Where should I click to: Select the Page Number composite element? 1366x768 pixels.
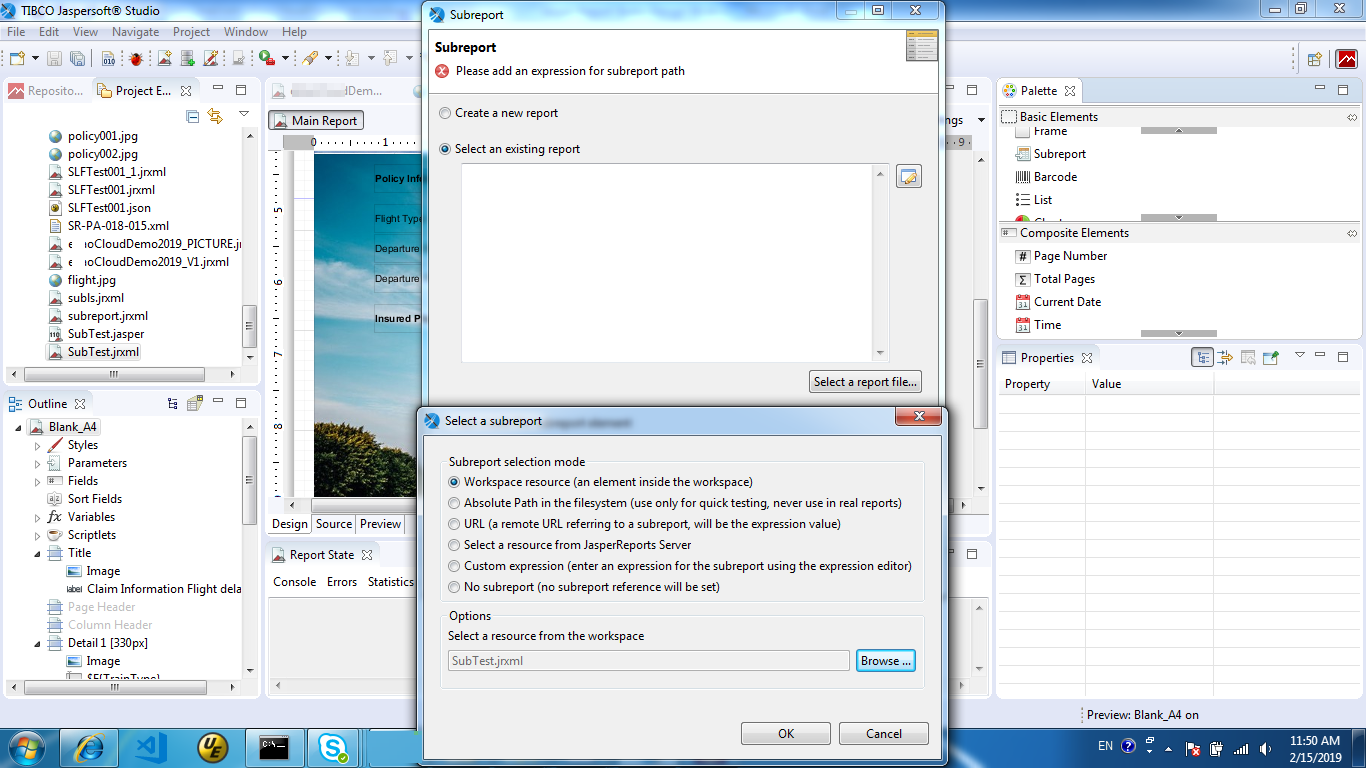coord(1070,256)
